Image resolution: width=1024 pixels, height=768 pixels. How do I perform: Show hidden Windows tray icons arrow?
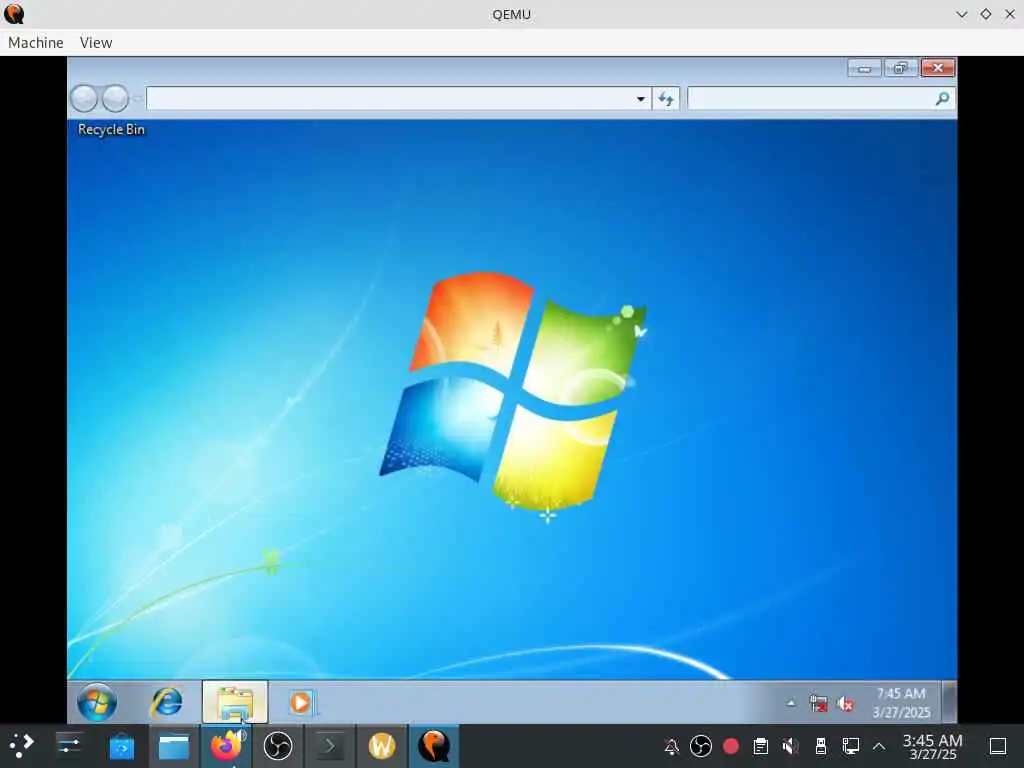791,703
